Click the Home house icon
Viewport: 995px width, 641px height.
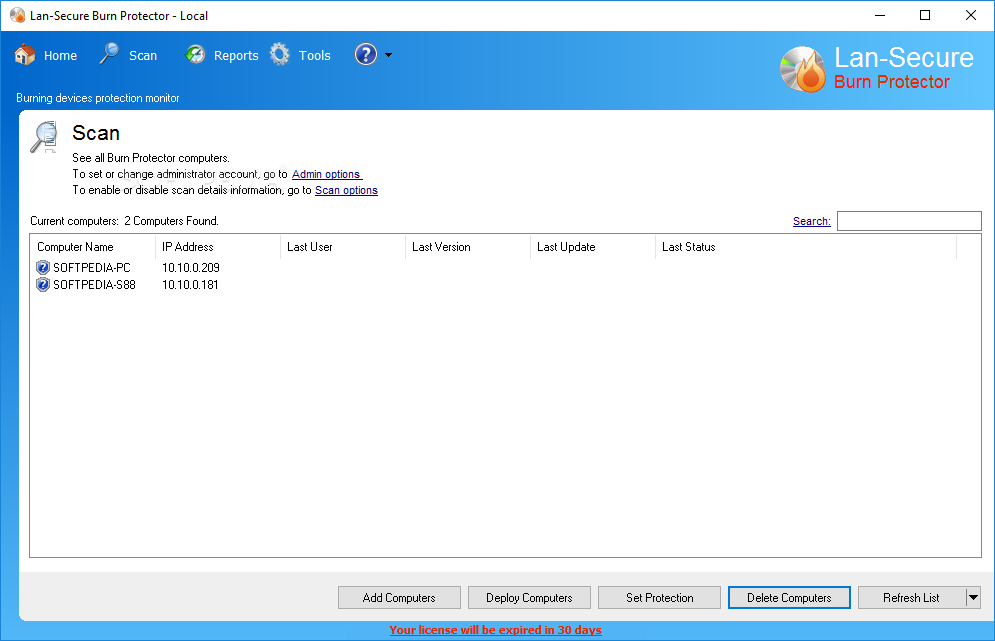pyautogui.click(x=25, y=55)
